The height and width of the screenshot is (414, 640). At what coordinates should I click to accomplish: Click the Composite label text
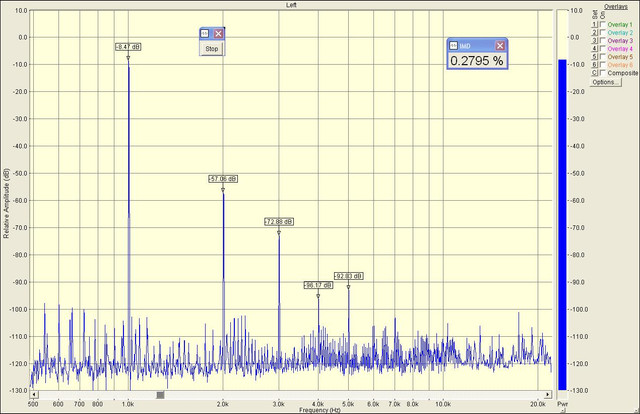622,73
